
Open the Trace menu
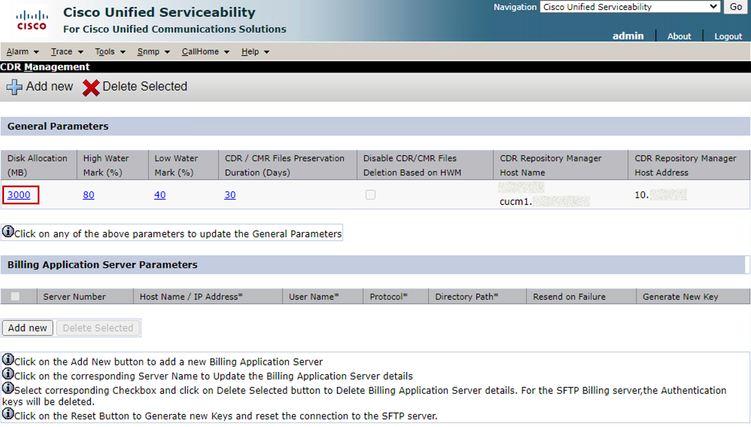tap(67, 52)
